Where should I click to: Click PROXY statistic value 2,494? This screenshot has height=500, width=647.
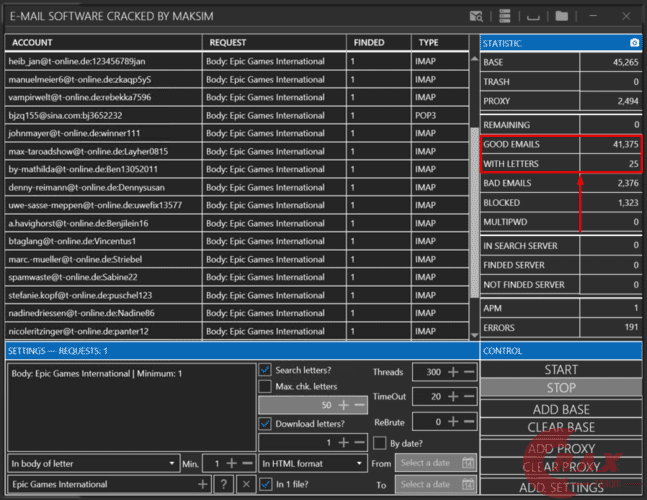(628, 101)
